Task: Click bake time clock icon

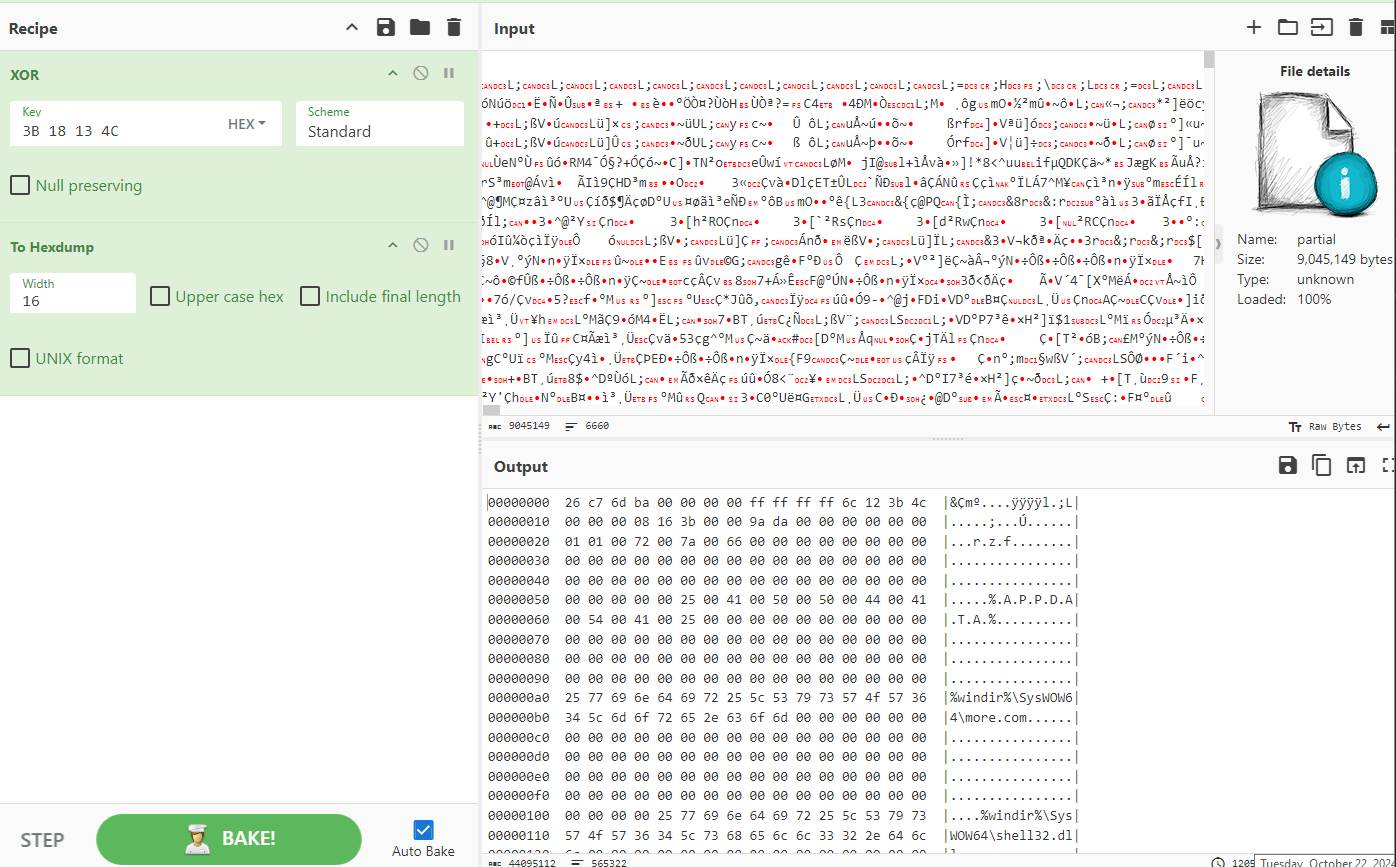Action: pos(1218,862)
